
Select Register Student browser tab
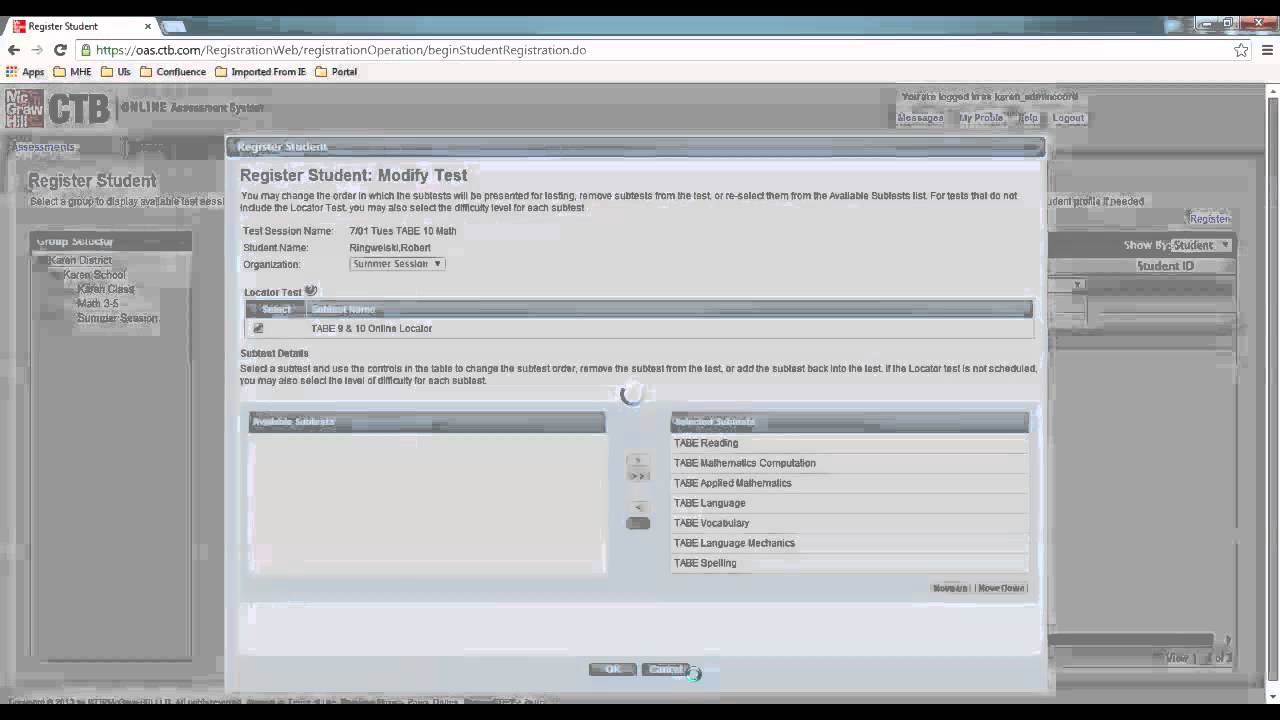(x=80, y=26)
